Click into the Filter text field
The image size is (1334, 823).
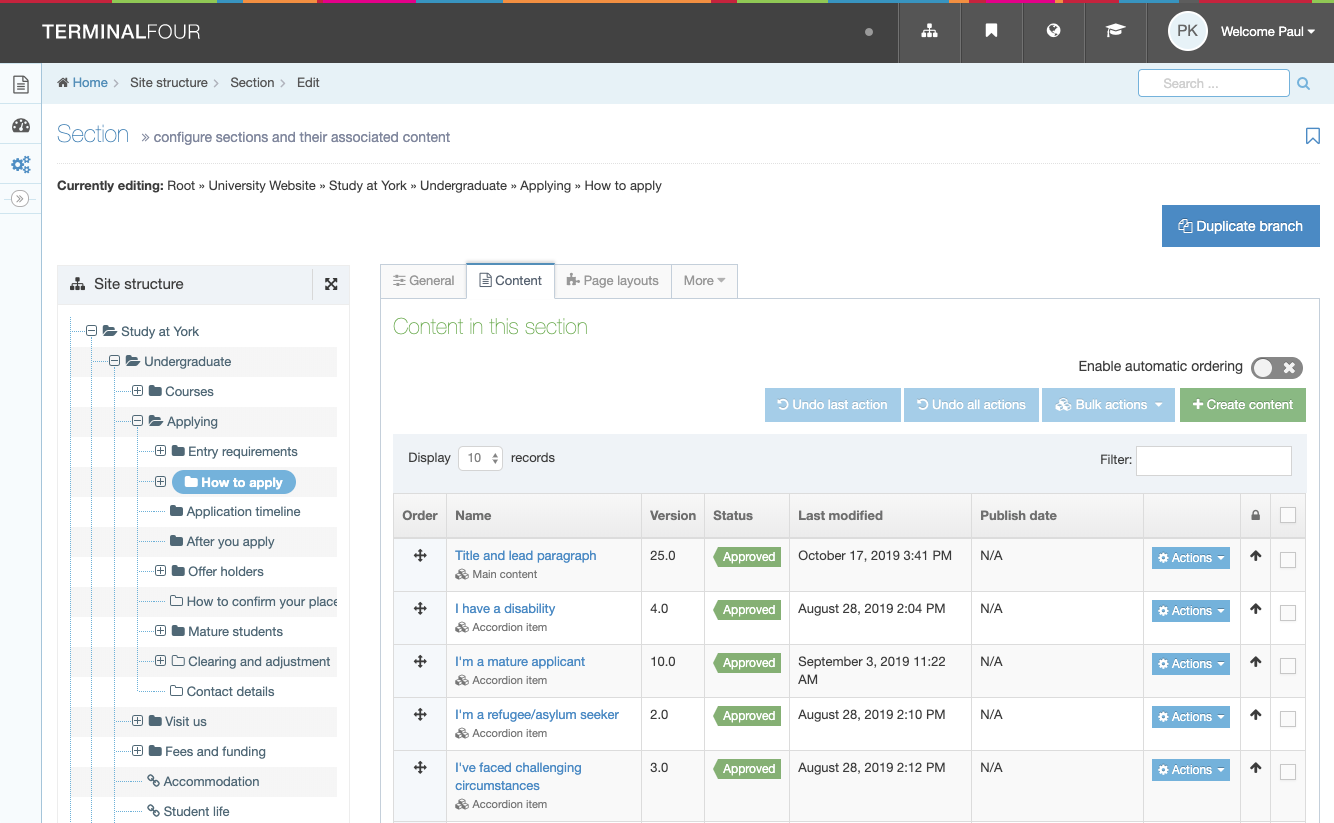click(1213, 460)
